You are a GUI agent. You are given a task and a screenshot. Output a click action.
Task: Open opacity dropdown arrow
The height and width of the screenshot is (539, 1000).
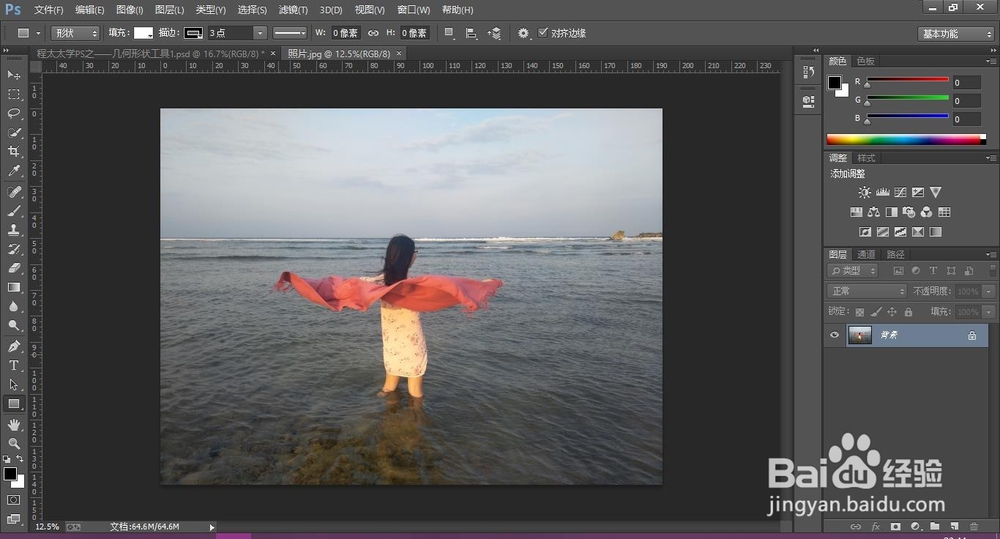point(989,291)
